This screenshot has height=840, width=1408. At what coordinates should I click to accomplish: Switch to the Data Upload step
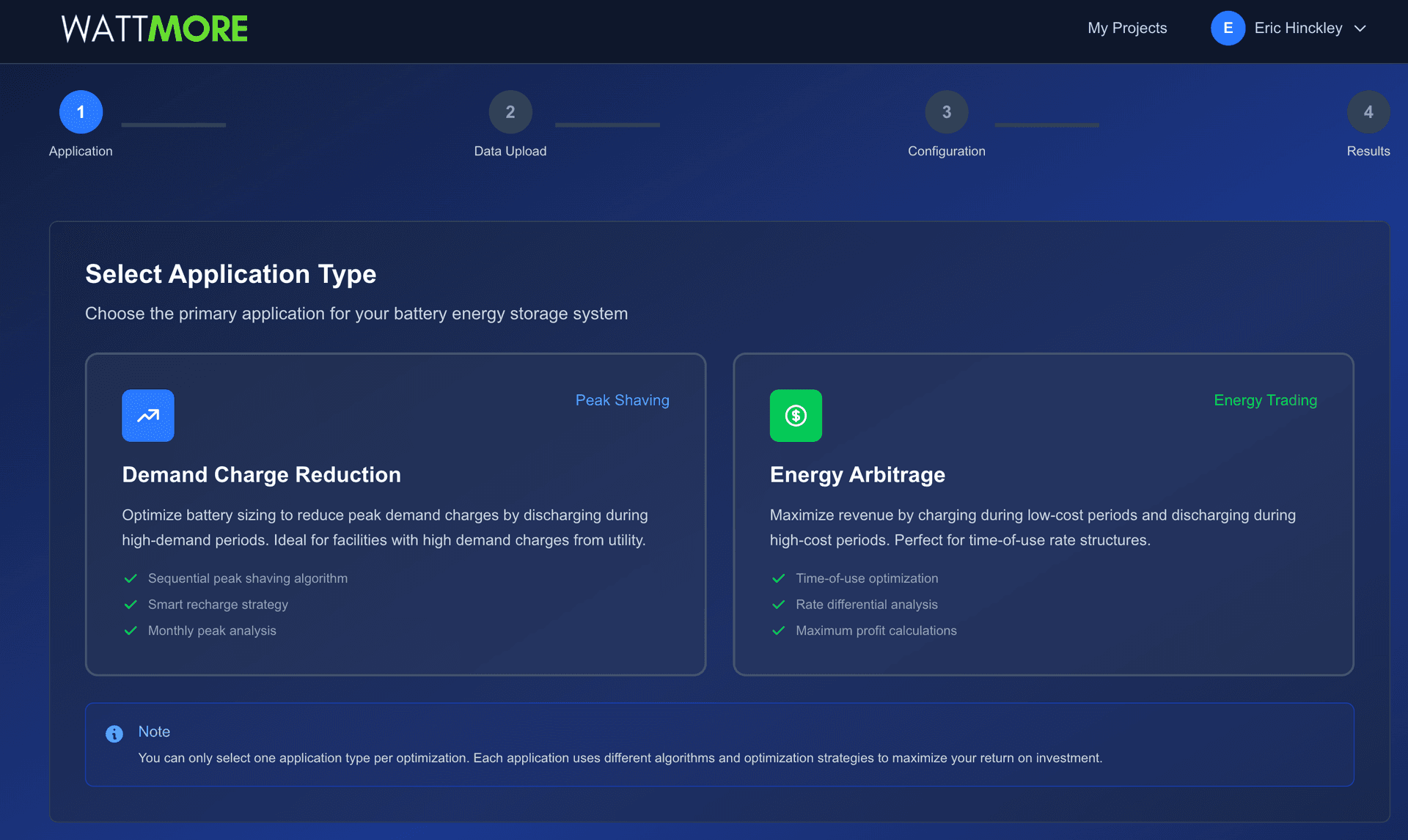click(510, 111)
